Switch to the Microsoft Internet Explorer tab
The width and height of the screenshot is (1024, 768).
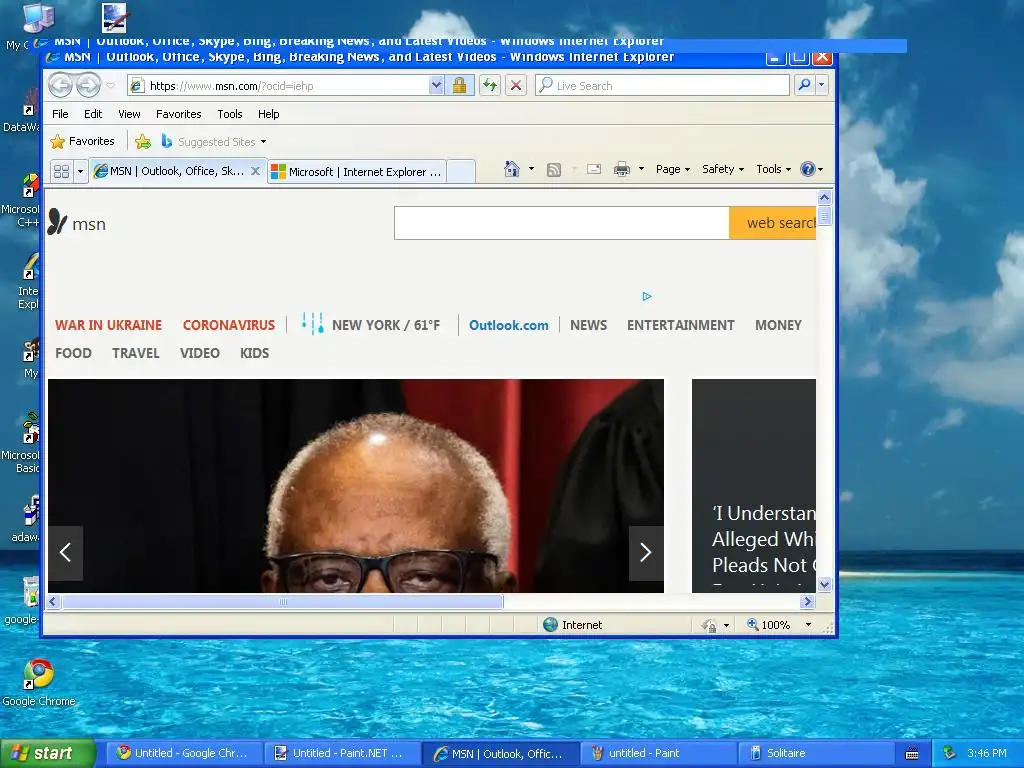[x=357, y=172]
